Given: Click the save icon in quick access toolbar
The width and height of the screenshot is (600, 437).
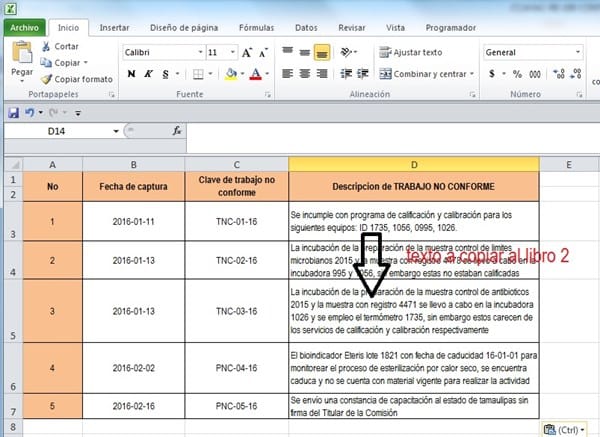Looking at the screenshot, I should point(14,113).
